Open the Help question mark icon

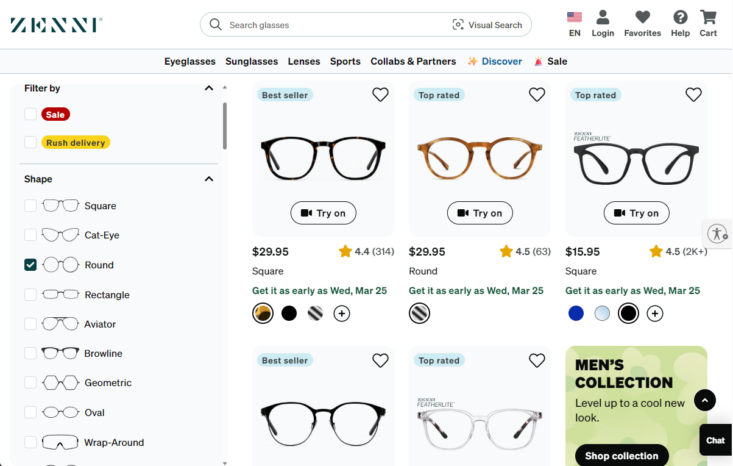point(680,18)
